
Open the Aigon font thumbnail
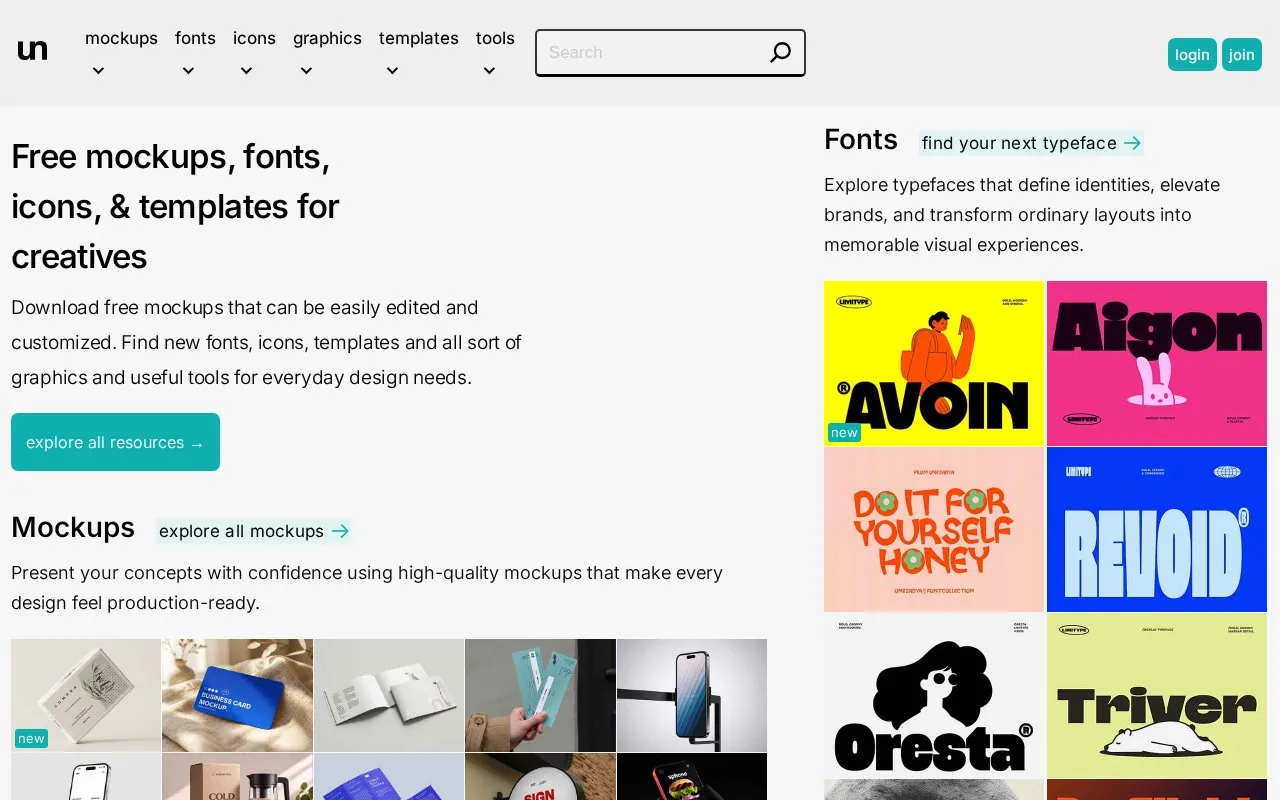point(1157,363)
